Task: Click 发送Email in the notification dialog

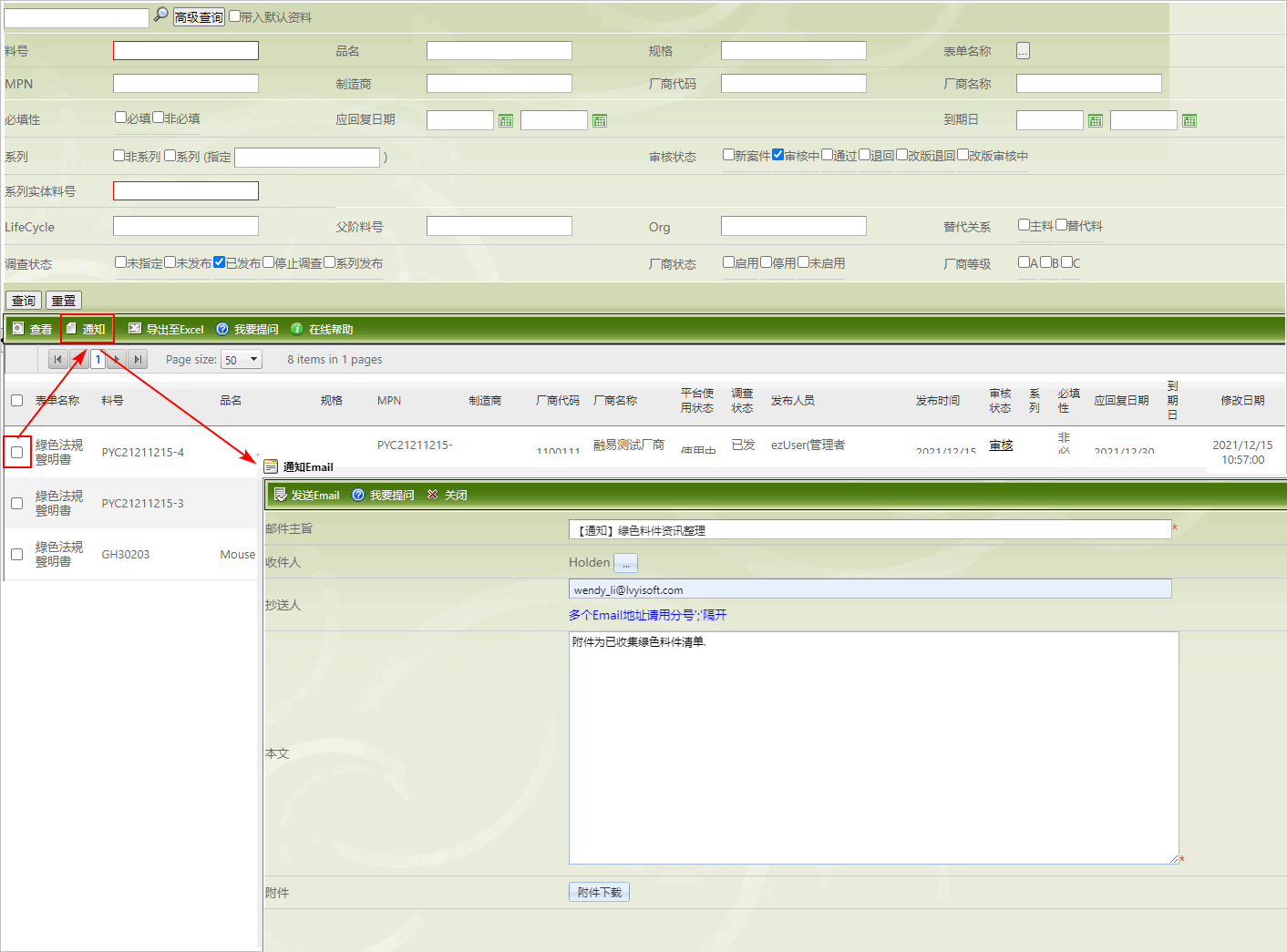Action: point(306,495)
